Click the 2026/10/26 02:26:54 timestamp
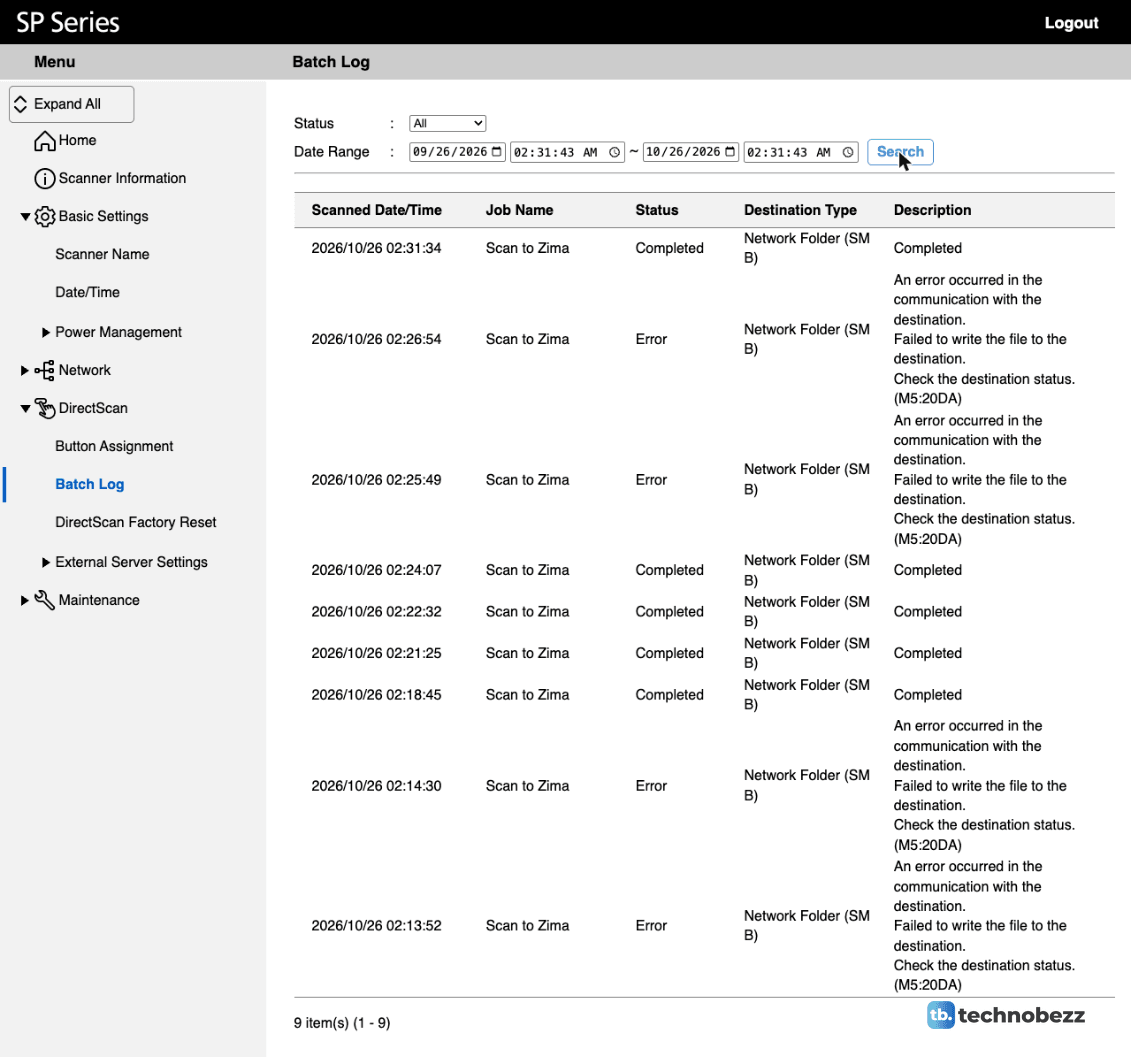Image resolution: width=1131 pixels, height=1064 pixels. [x=377, y=339]
